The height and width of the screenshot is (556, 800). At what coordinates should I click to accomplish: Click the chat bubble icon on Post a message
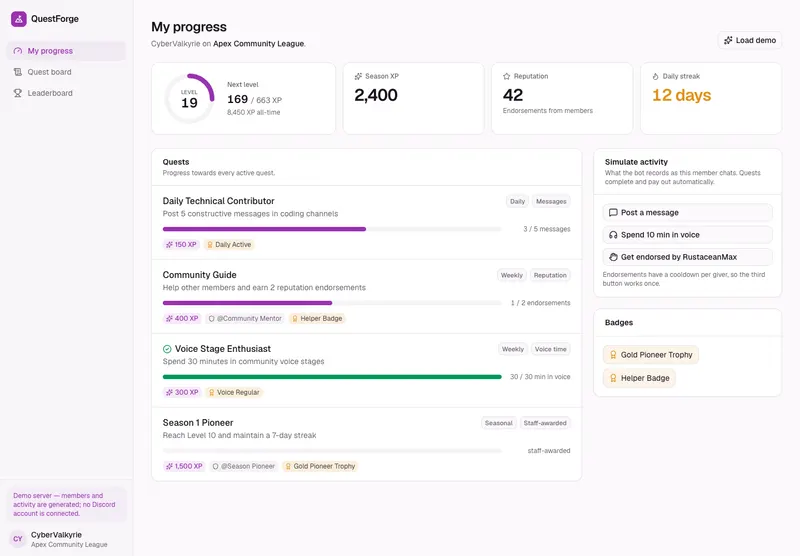[x=613, y=213]
